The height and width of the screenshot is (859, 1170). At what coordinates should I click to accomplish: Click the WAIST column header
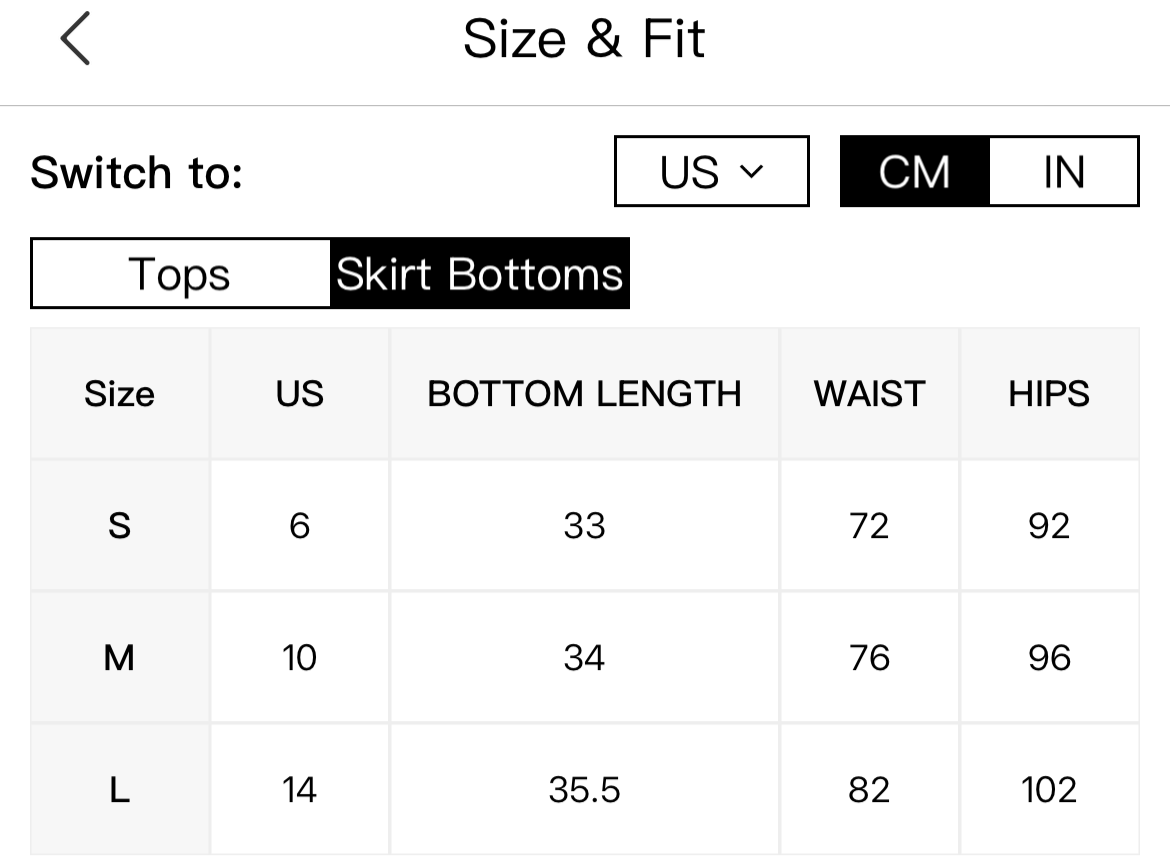click(869, 393)
